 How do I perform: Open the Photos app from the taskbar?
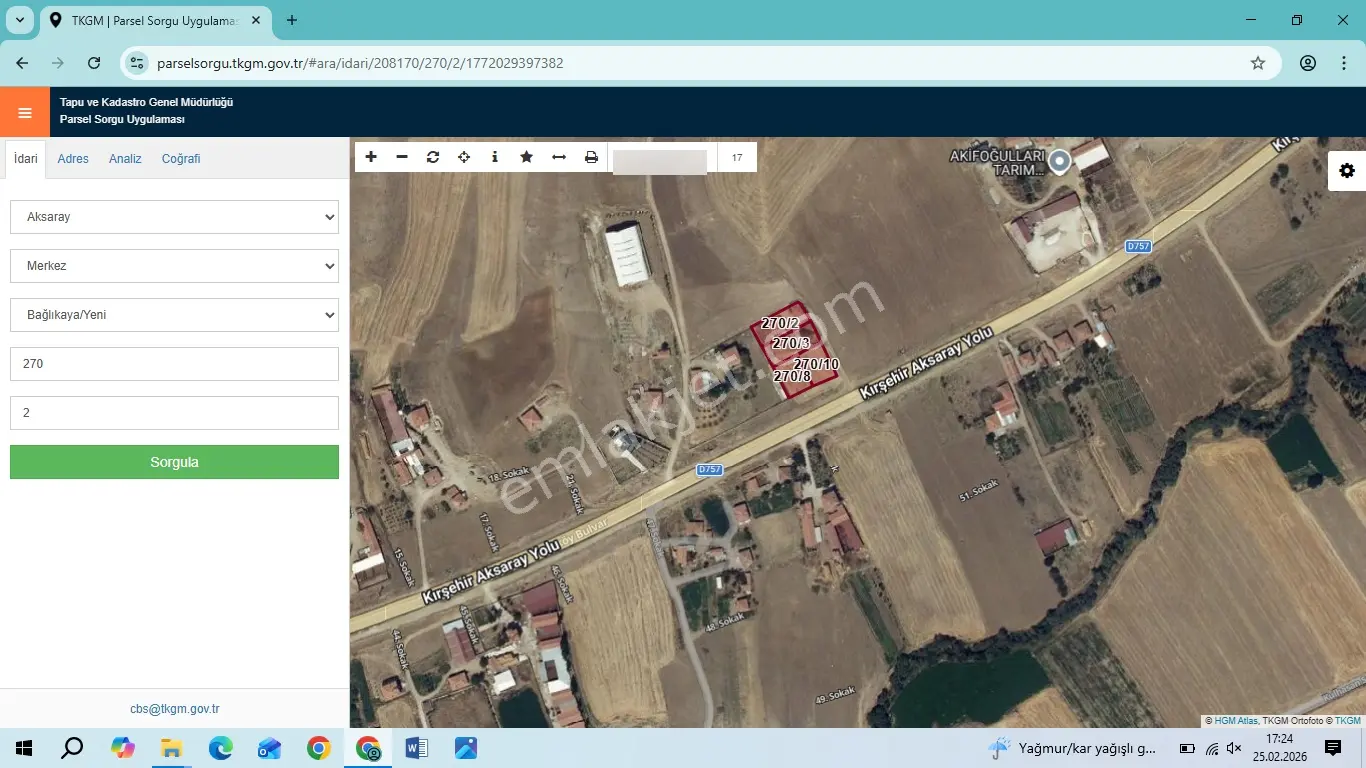[466, 748]
